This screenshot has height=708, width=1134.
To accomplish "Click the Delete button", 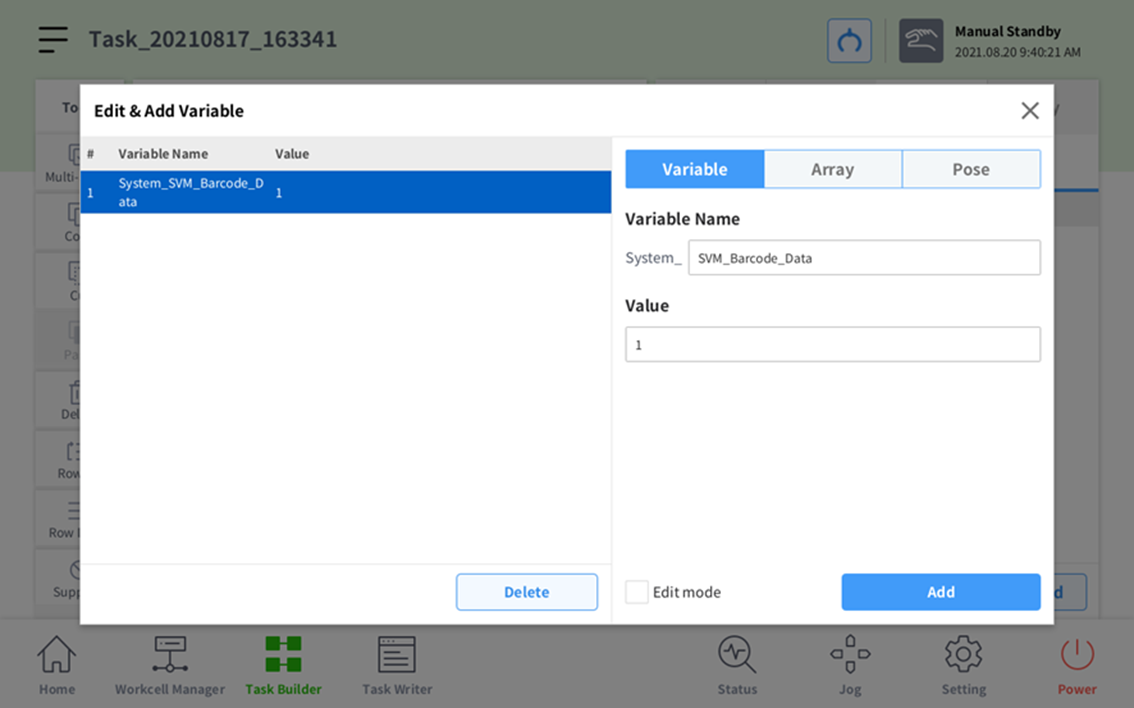I will click(526, 592).
